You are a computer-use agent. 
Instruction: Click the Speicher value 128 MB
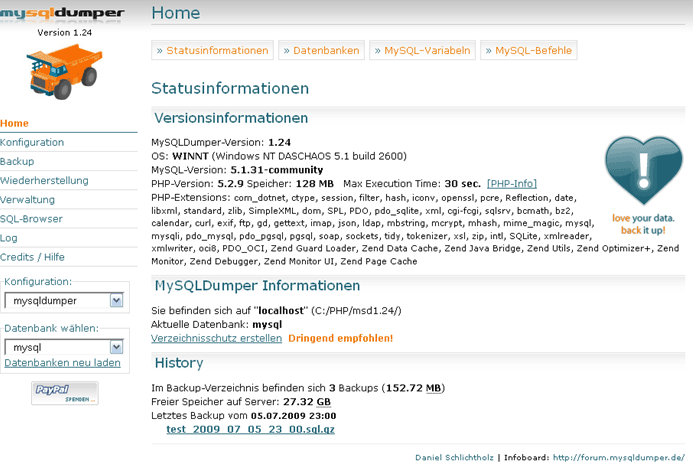(314, 183)
